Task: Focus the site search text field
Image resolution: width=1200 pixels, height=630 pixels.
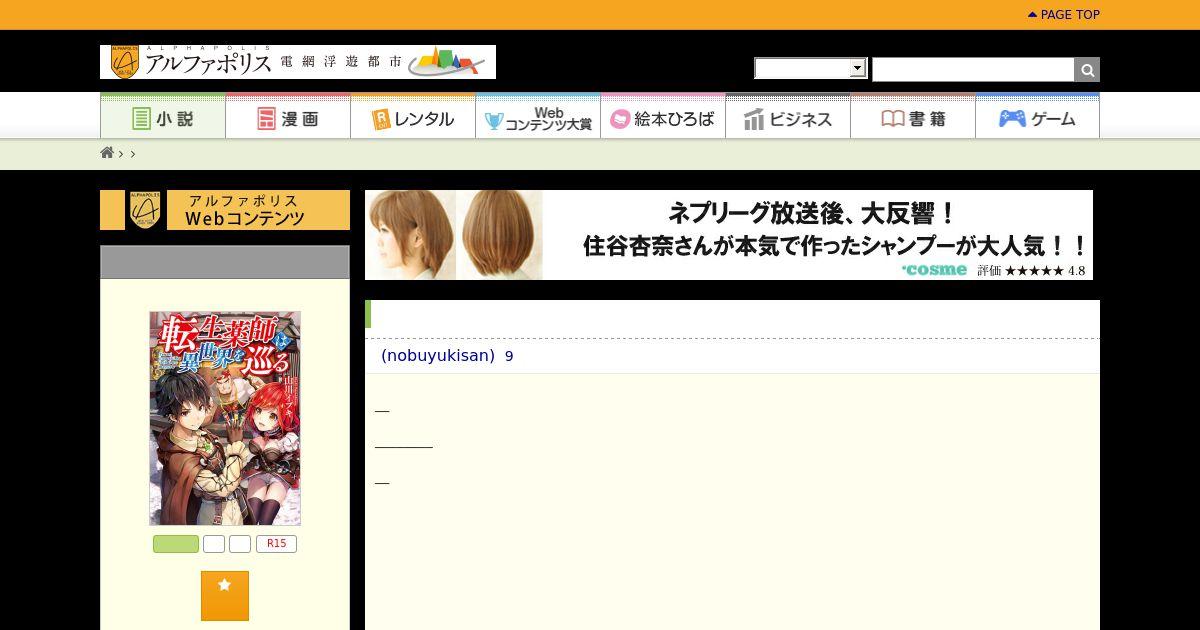Action: click(x=973, y=69)
